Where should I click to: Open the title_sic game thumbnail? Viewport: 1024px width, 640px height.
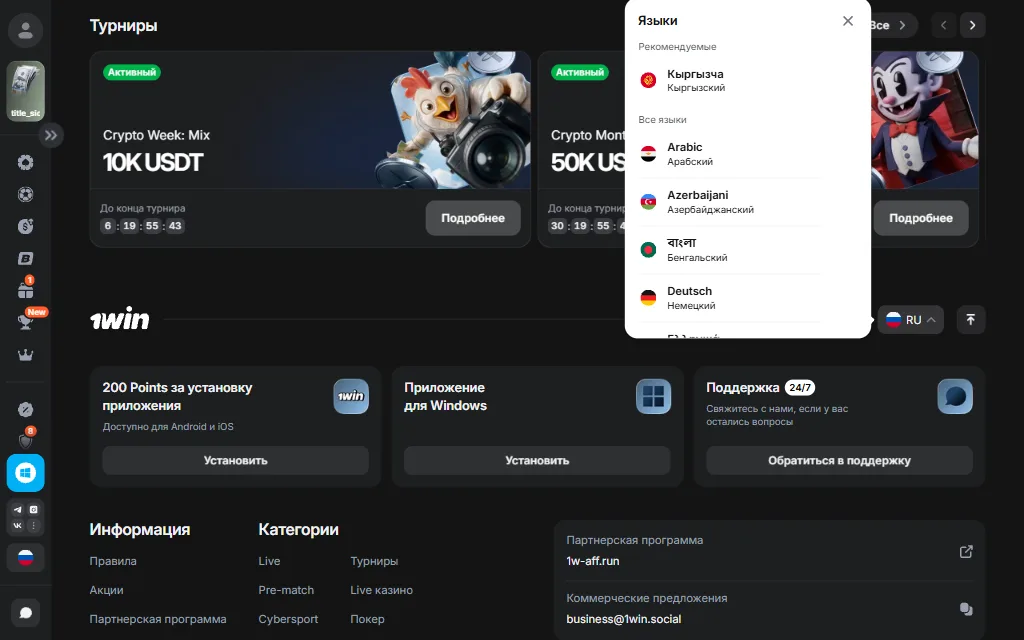pos(25,91)
